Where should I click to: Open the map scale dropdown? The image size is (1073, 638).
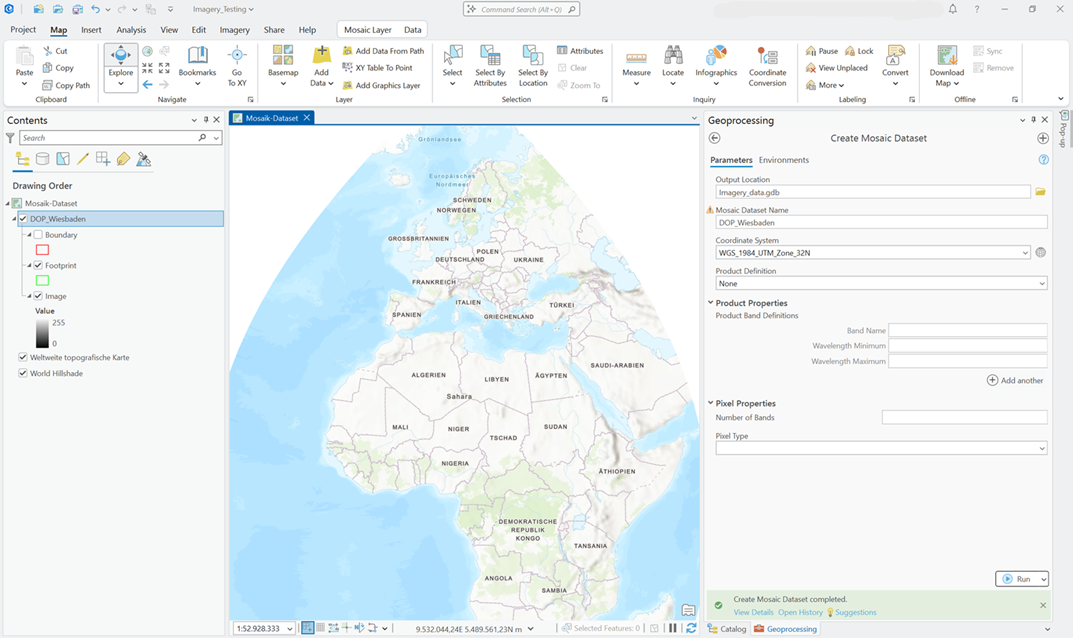tap(290, 628)
